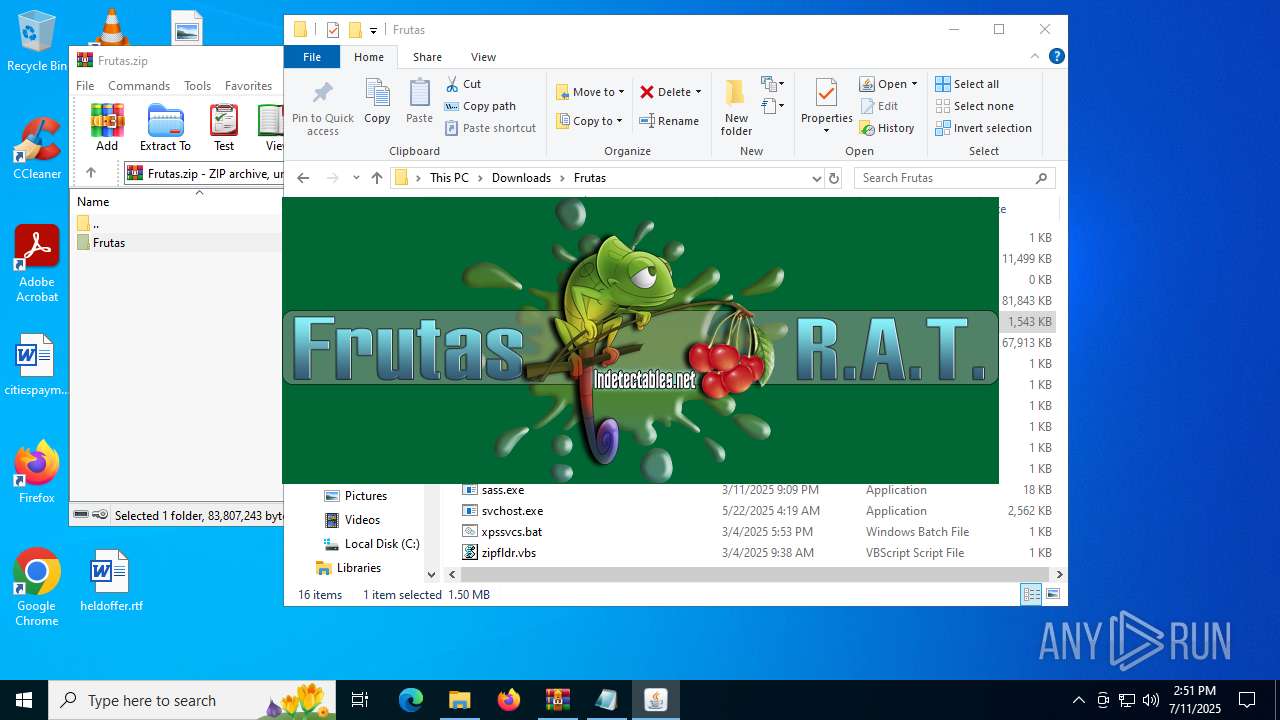The image size is (1280, 720).
Task: Open the Explorer Help icon
Action: [1056, 57]
